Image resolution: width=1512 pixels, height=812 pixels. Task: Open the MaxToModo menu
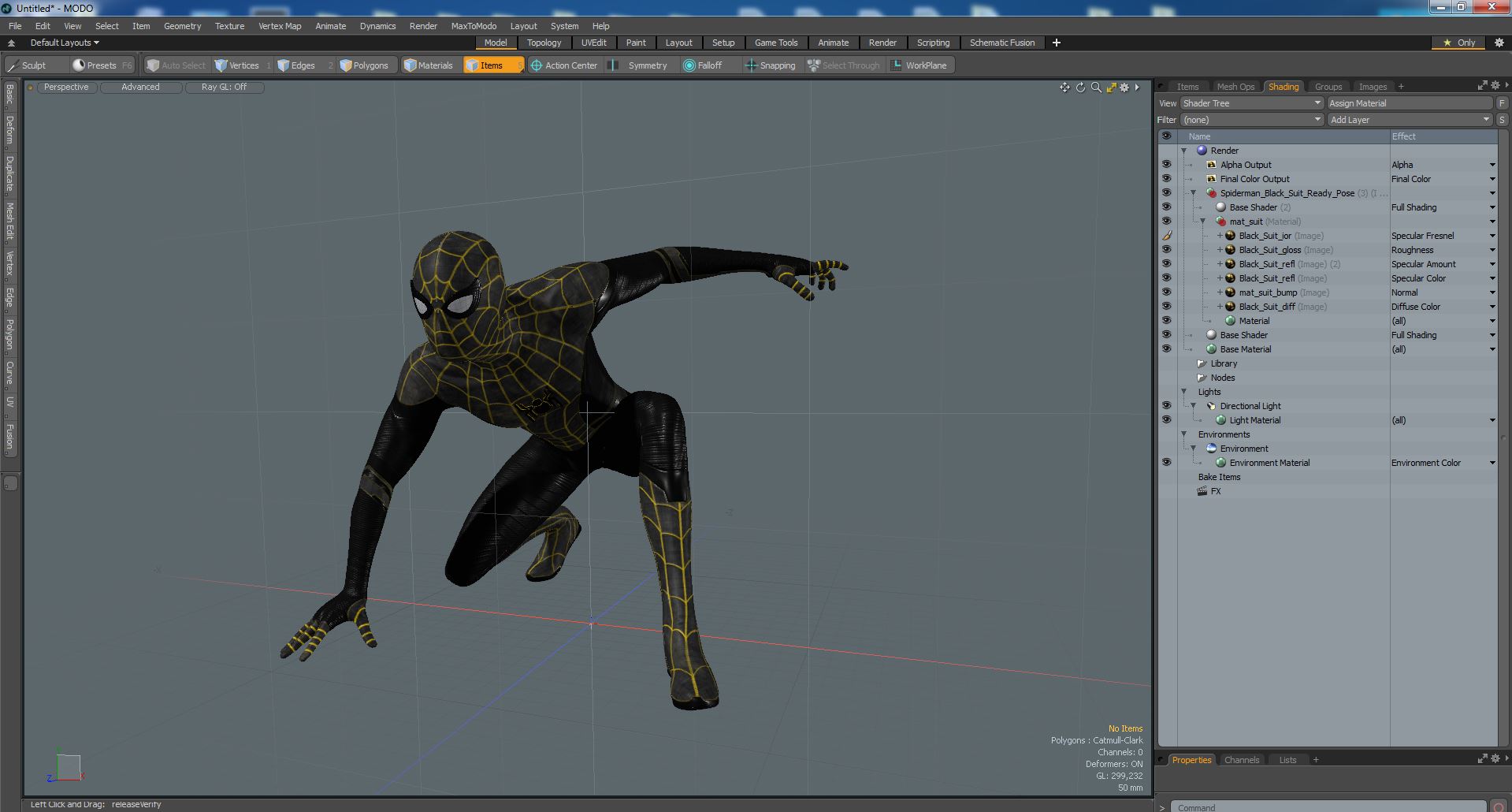474,26
